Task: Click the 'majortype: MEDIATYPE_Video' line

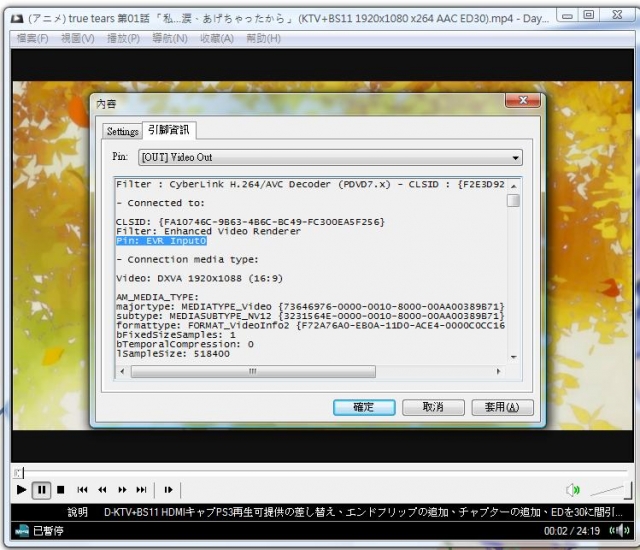Action: point(310,306)
